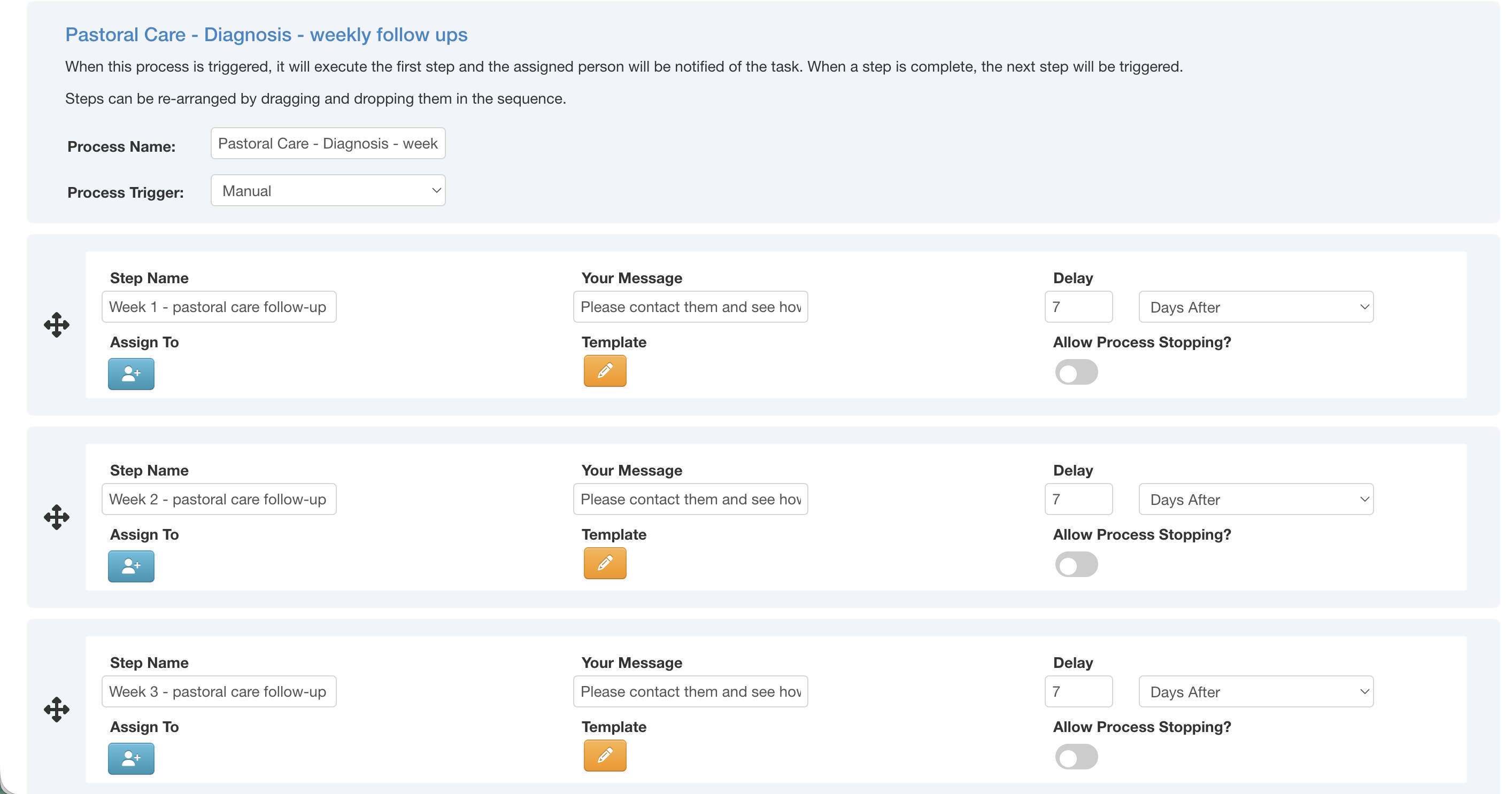Open the Week 2 Days After dropdown

1255,499
